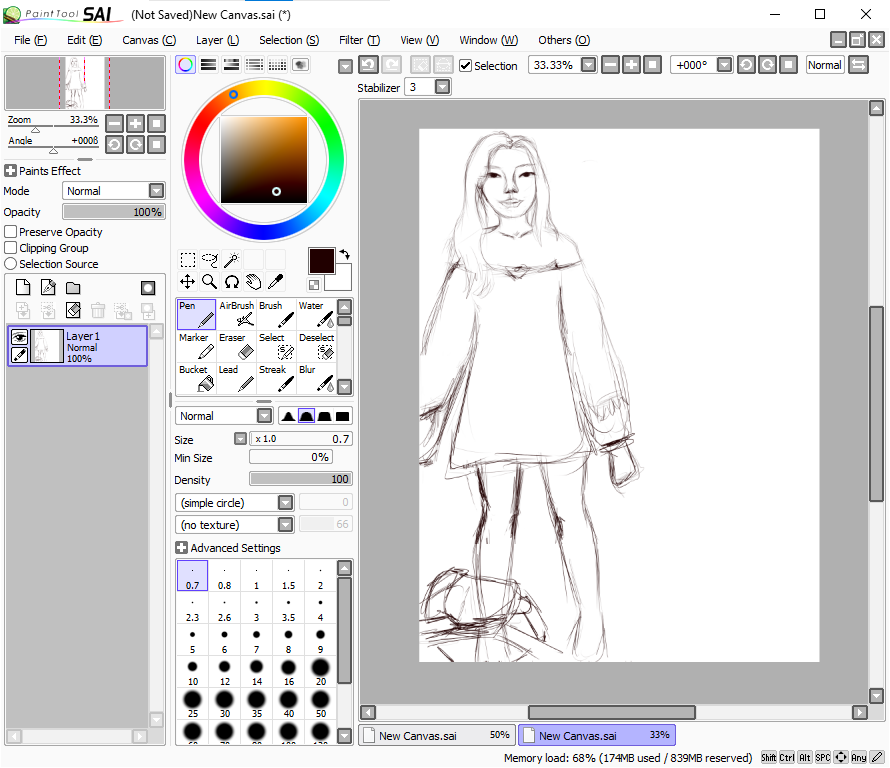
Task: Click the Normal view mode button
Action: 825,65
